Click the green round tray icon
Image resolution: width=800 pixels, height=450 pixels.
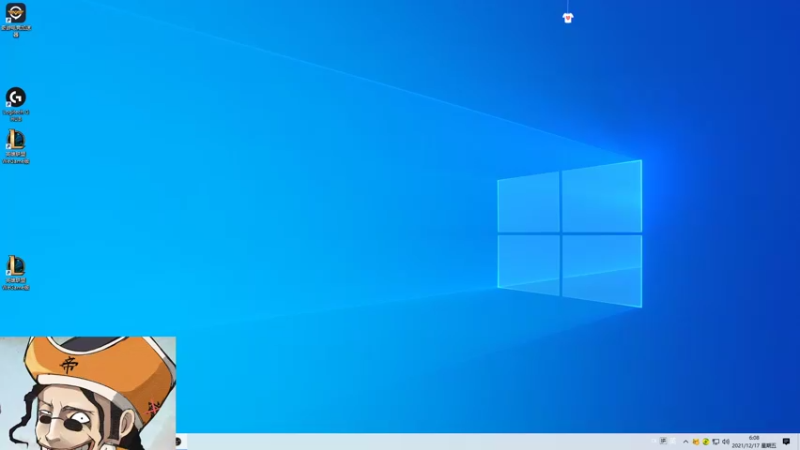[x=706, y=442]
